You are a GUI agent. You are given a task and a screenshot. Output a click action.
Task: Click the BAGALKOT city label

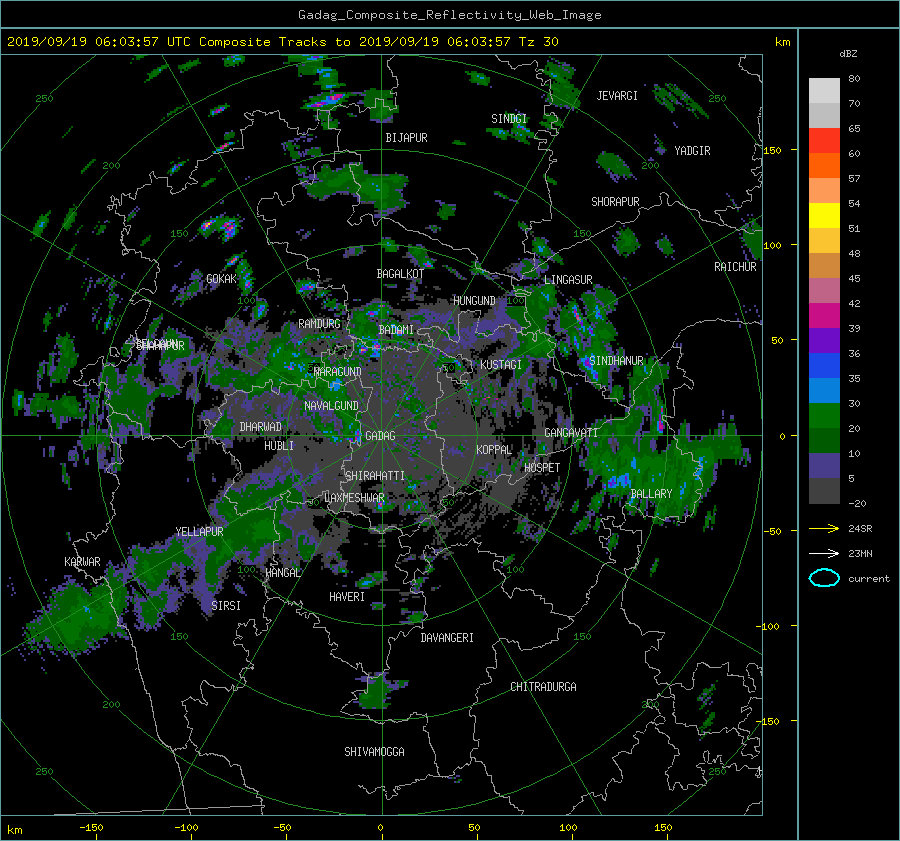pos(400,274)
